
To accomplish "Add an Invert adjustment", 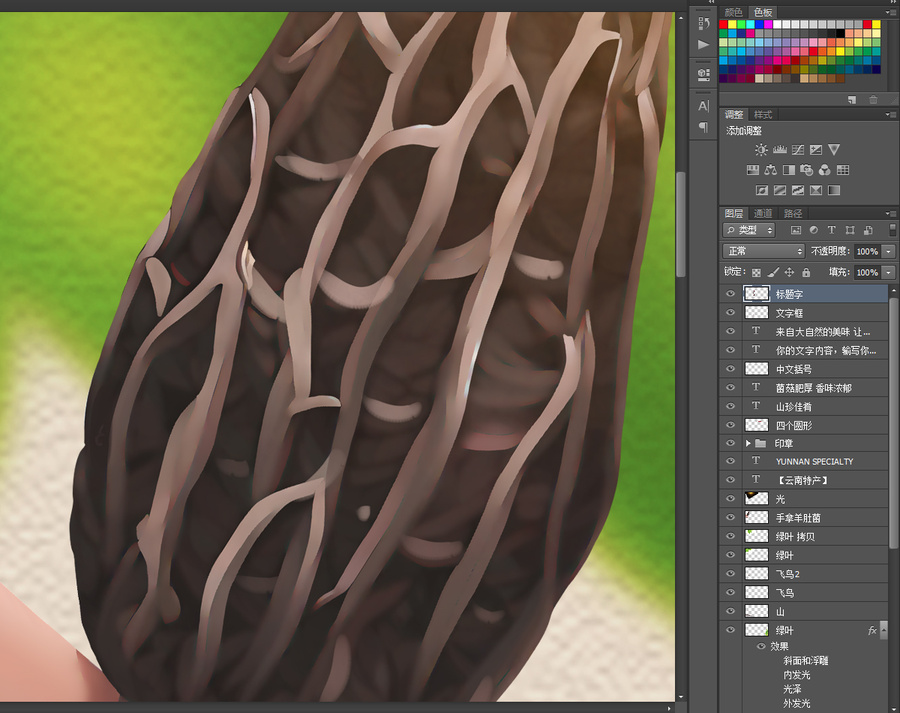I will coord(762,190).
